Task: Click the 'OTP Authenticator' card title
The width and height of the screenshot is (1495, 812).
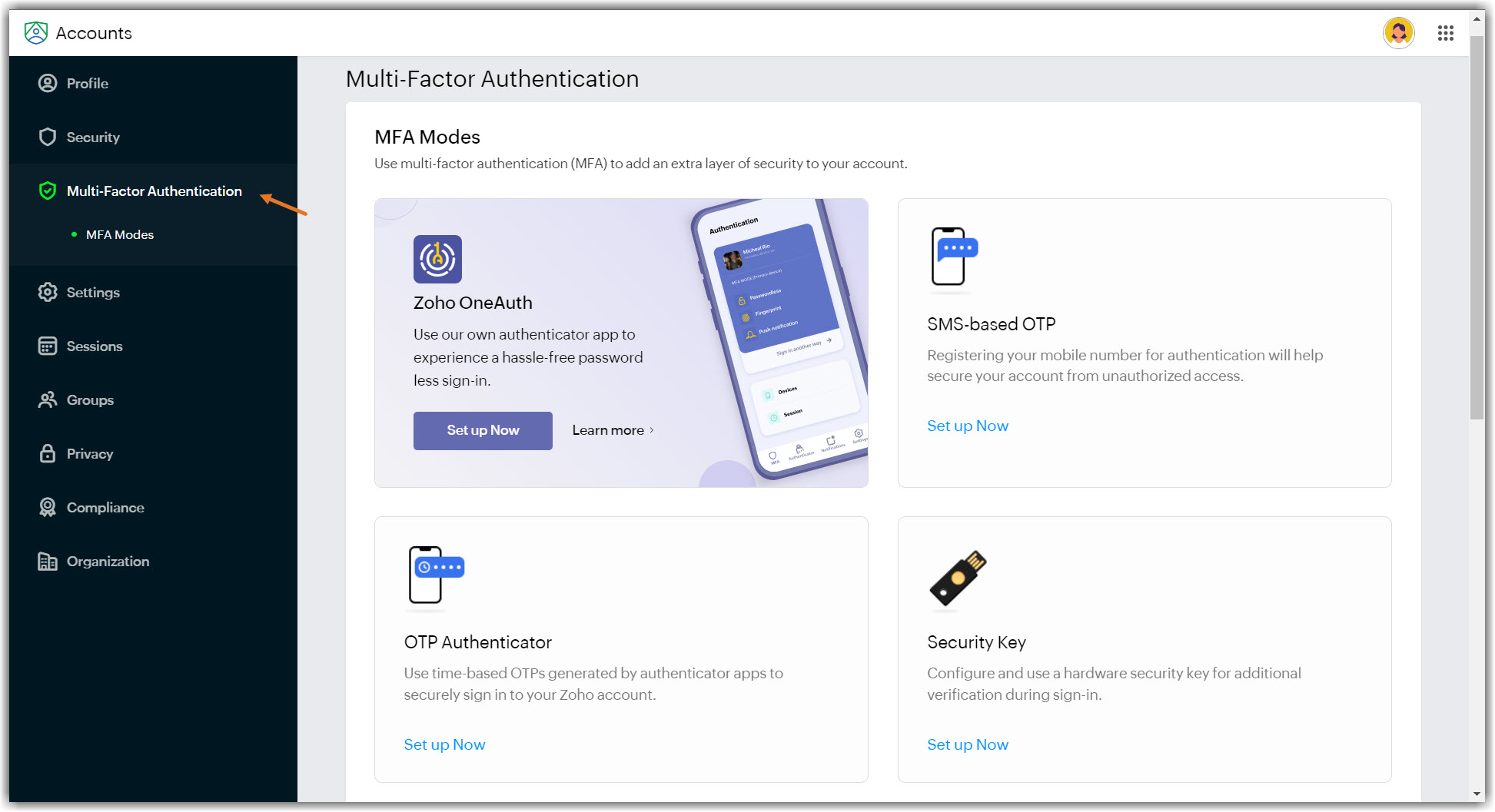Action: [477, 642]
